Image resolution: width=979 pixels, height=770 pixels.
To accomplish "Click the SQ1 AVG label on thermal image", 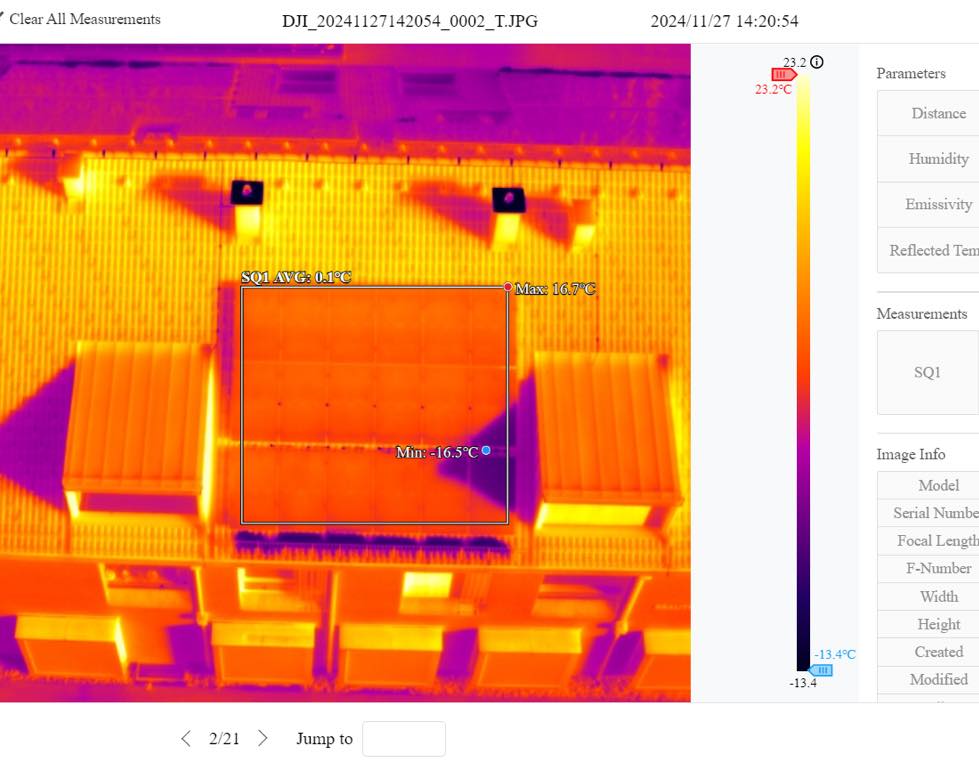I will 296,277.
